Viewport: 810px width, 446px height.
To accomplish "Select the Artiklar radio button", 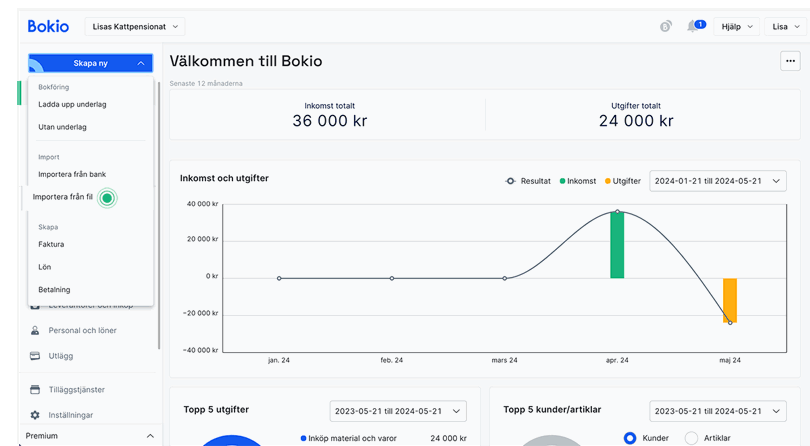I will [692, 438].
